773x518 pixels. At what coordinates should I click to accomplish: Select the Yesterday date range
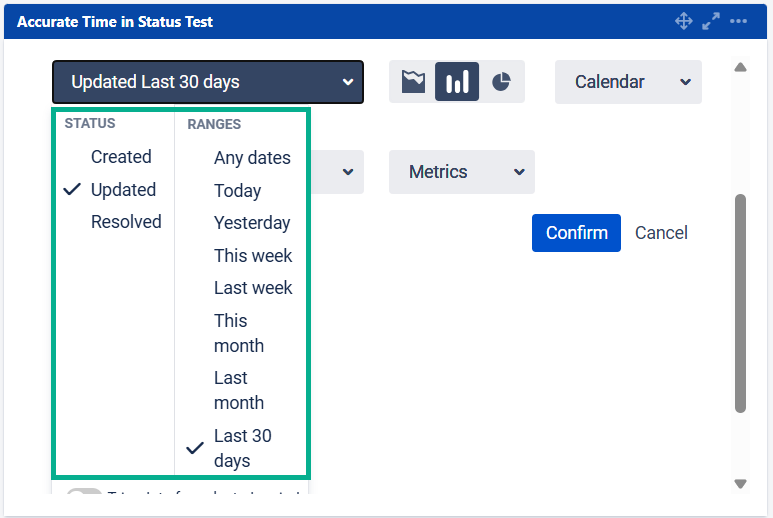pos(252,223)
